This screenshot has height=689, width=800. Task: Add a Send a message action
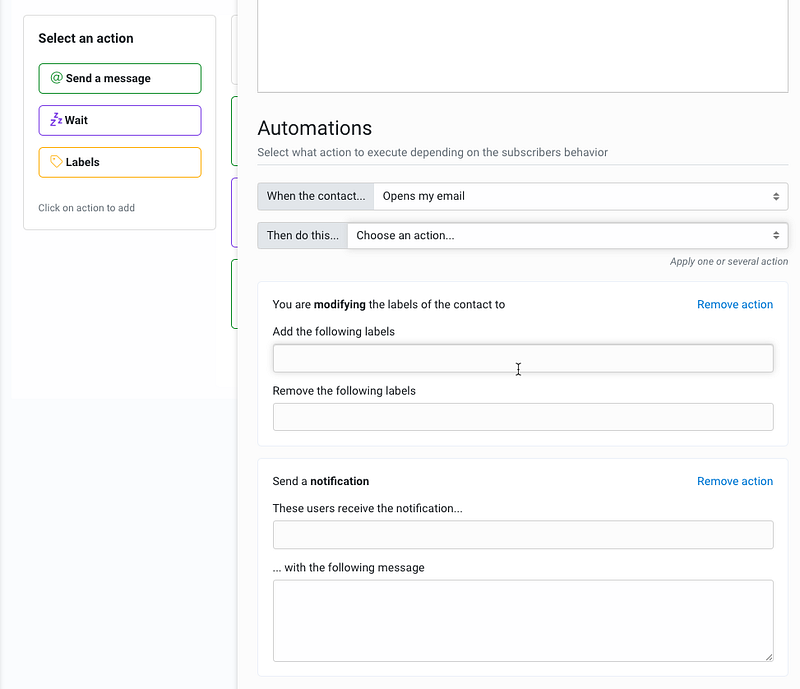click(120, 78)
